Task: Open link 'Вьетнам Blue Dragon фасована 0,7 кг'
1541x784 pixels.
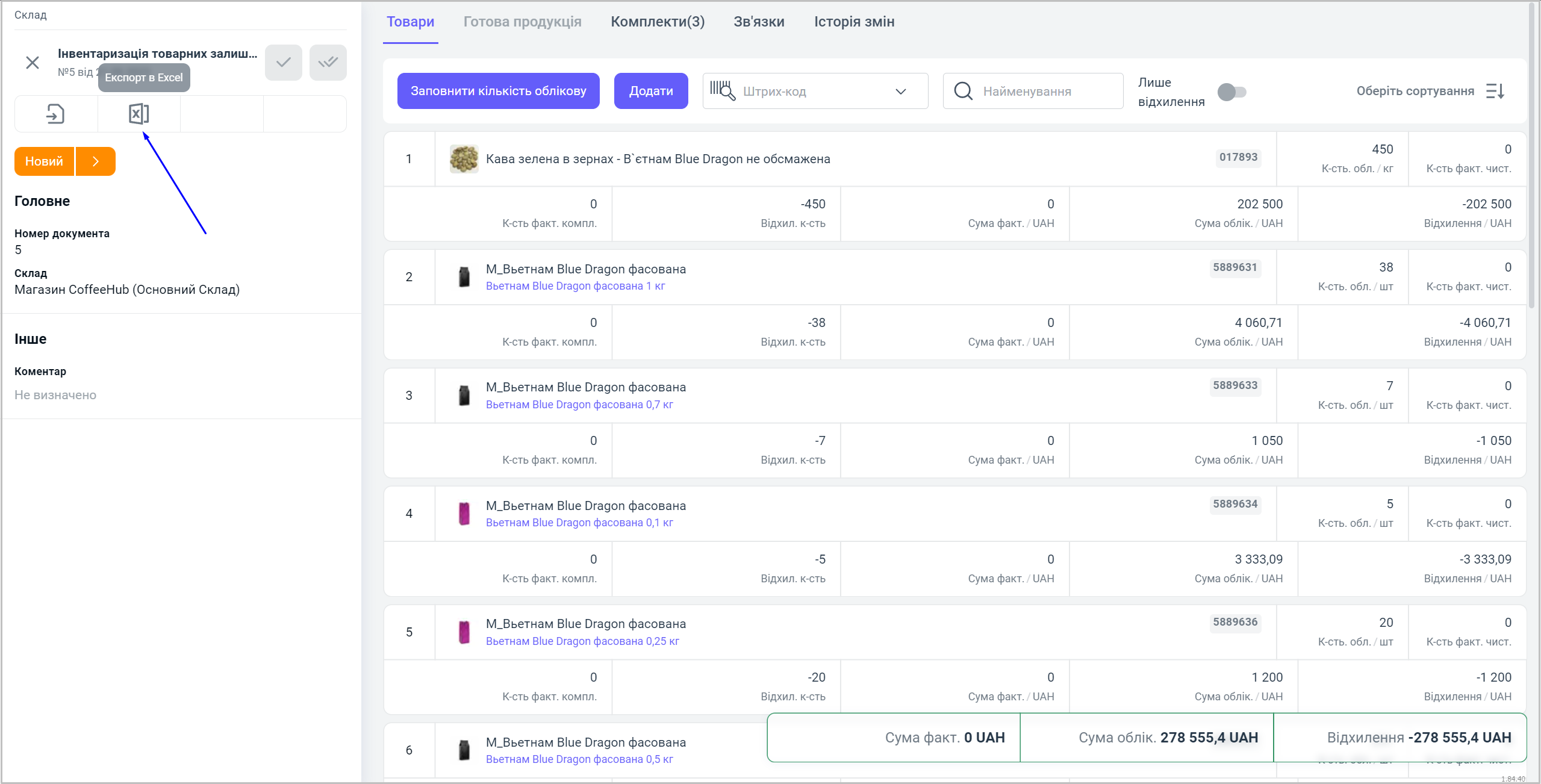Action: (579, 405)
